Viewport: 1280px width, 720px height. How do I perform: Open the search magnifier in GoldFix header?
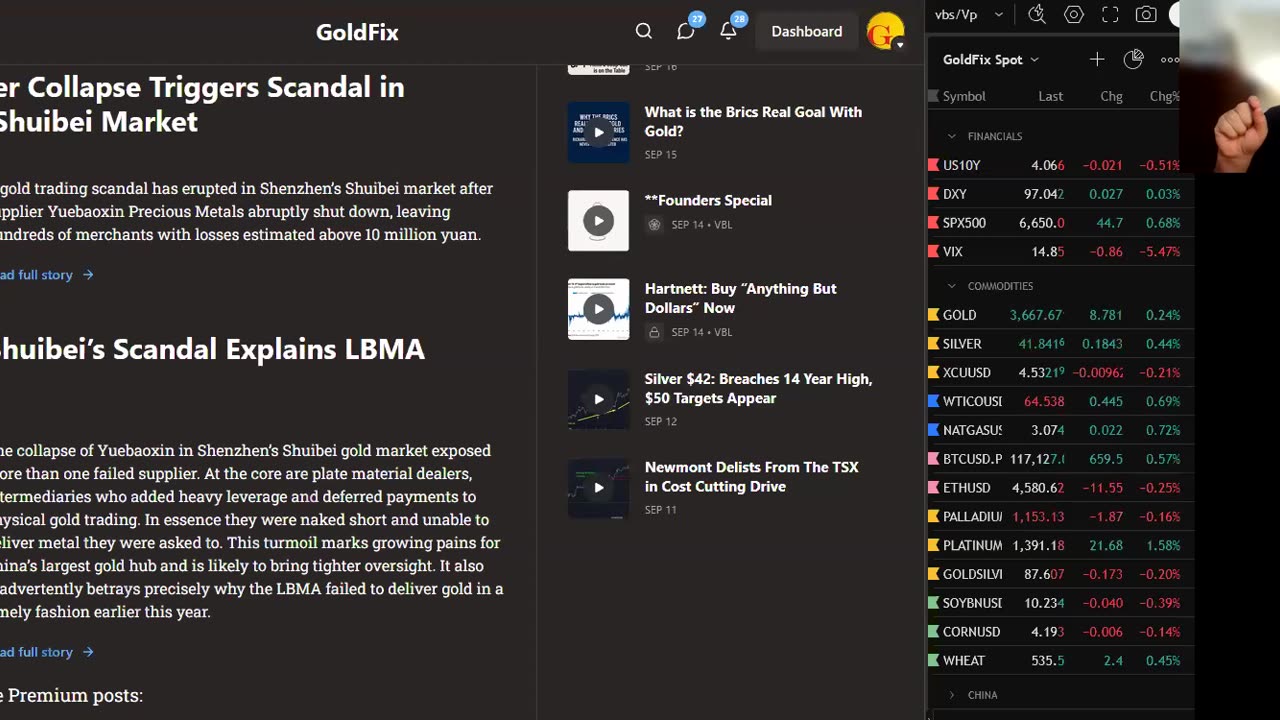[x=644, y=31]
